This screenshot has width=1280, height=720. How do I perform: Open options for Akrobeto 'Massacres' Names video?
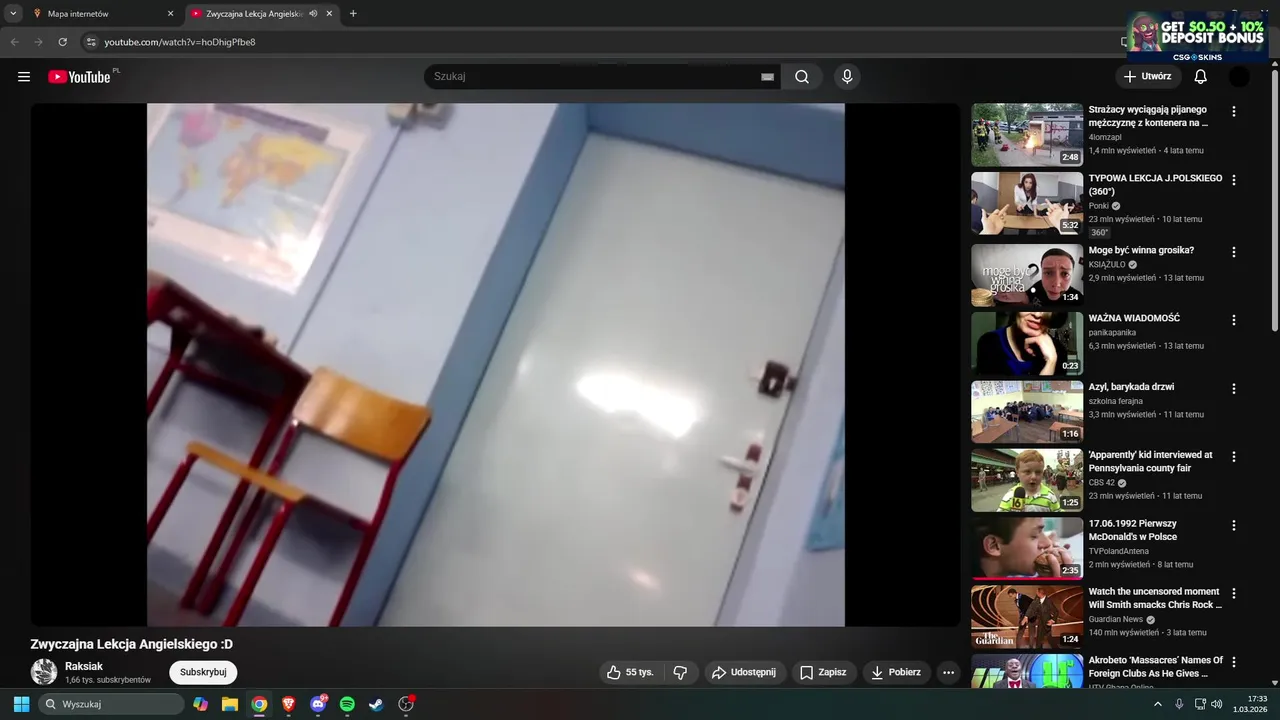(x=1234, y=662)
